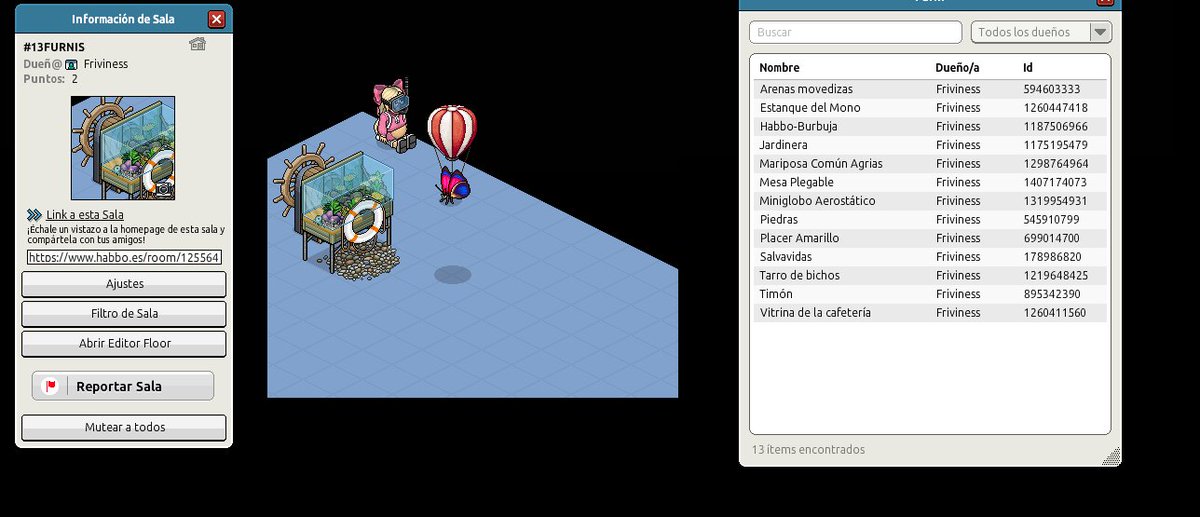Click the home icon beside #13FURNIS
1200x517 pixels.
(x=197, y=44)
